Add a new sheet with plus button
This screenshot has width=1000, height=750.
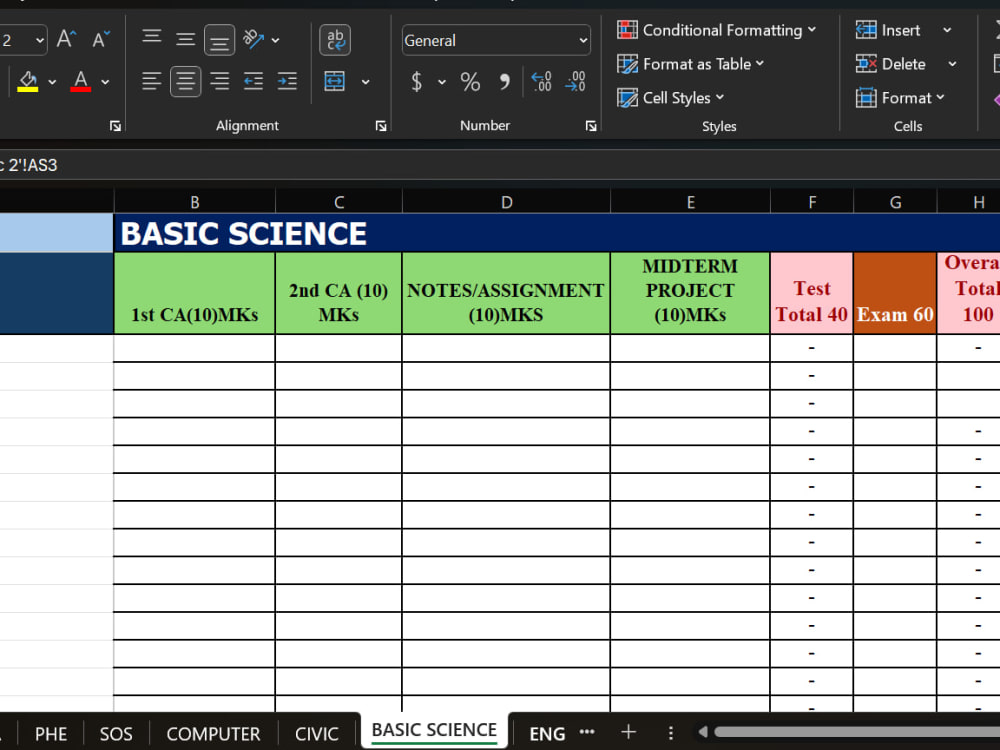628,732
